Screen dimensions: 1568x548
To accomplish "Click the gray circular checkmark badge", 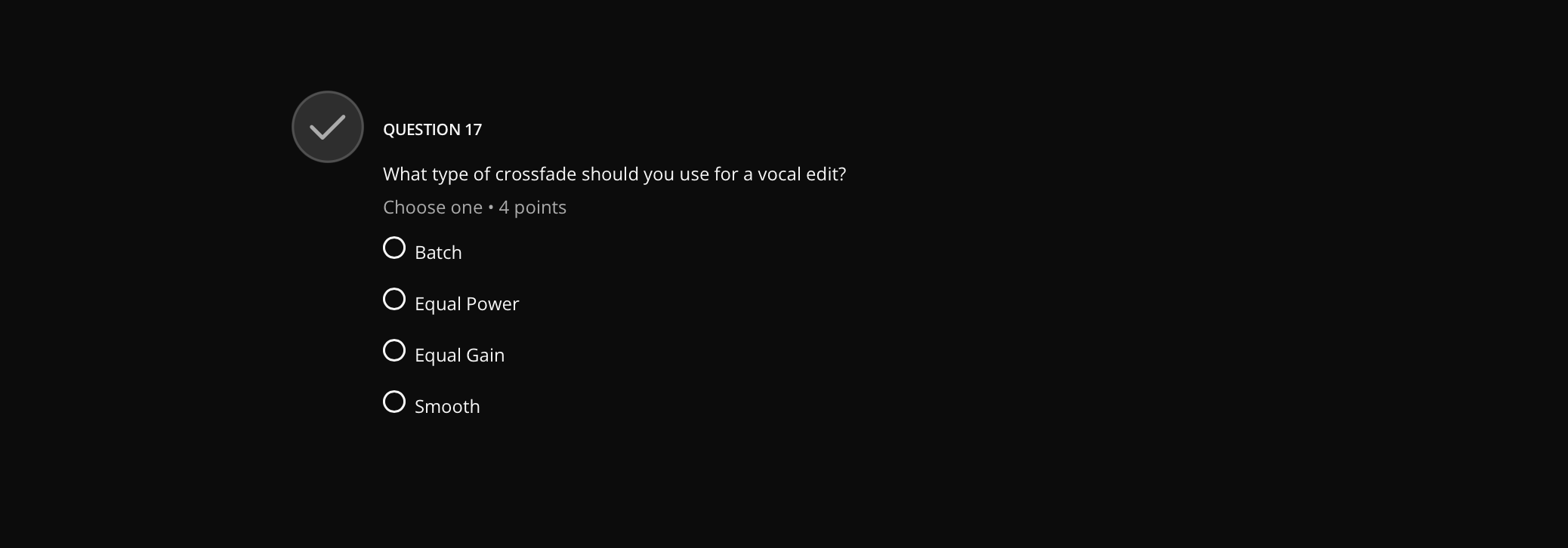I will 327,127.
